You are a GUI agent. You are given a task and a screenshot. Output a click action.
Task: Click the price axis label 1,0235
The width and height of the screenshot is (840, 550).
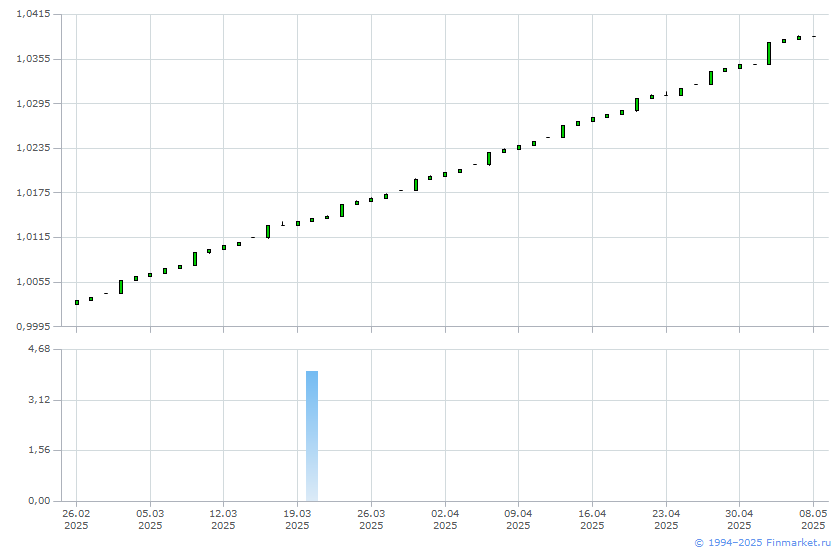click(x=33, y=148)
